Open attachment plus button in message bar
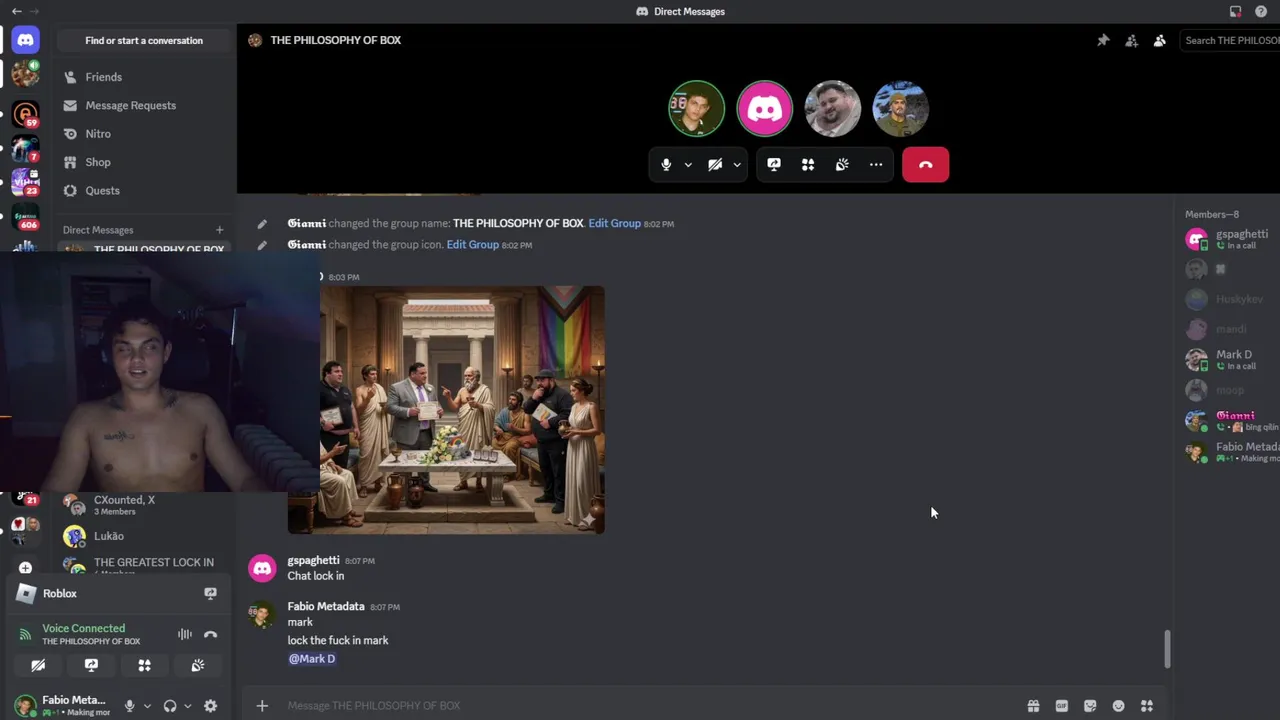The image size is (1280, 720). (262, 706)
